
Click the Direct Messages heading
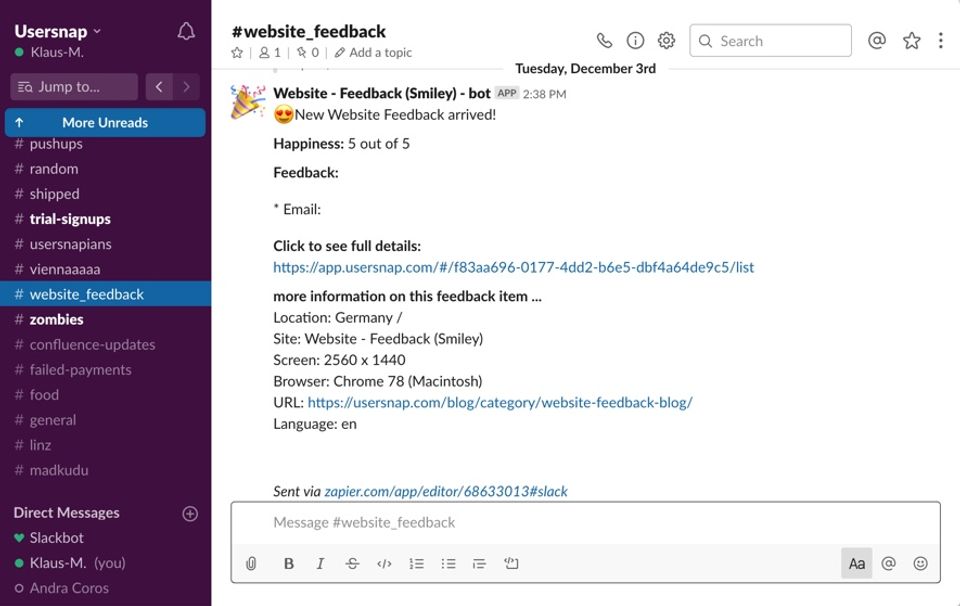(67, 513)
